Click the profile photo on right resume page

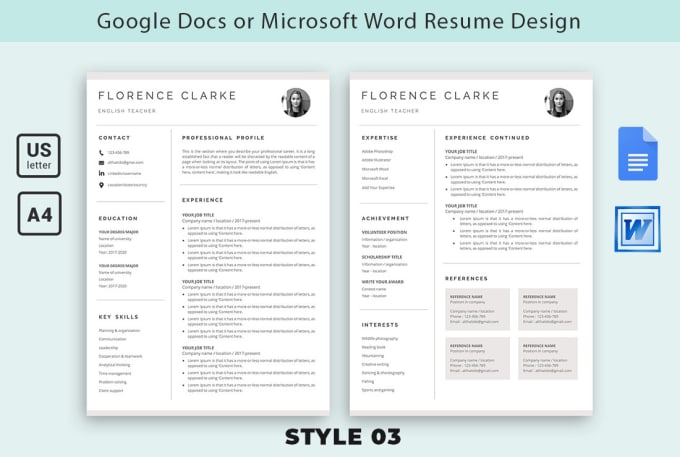coord(559,102)
